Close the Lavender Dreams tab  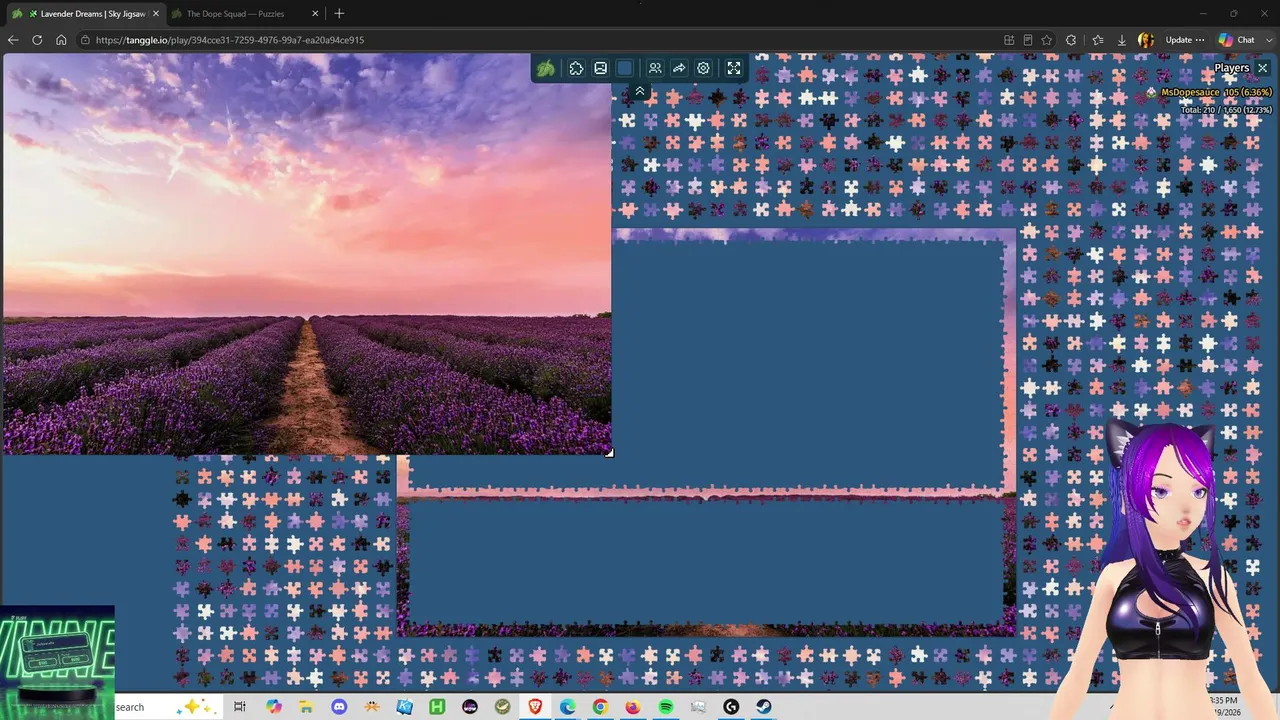[155, 14]
